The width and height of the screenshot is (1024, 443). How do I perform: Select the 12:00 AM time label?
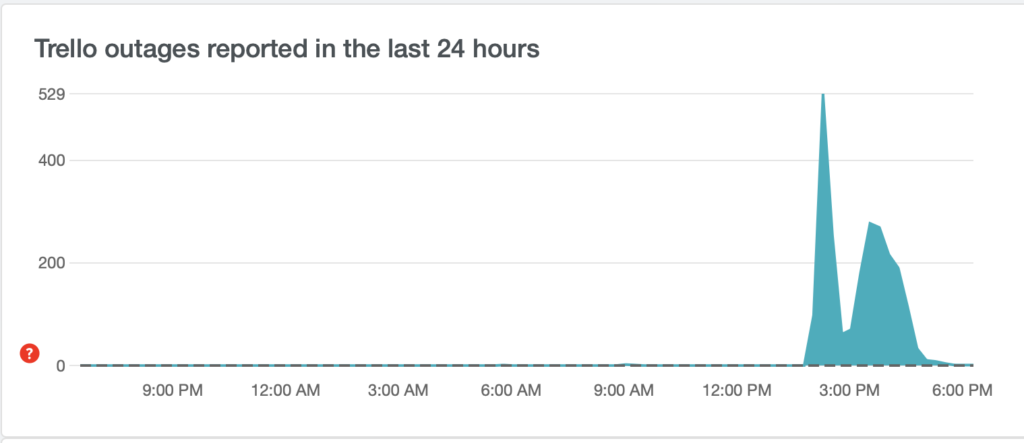pos(287,391)
